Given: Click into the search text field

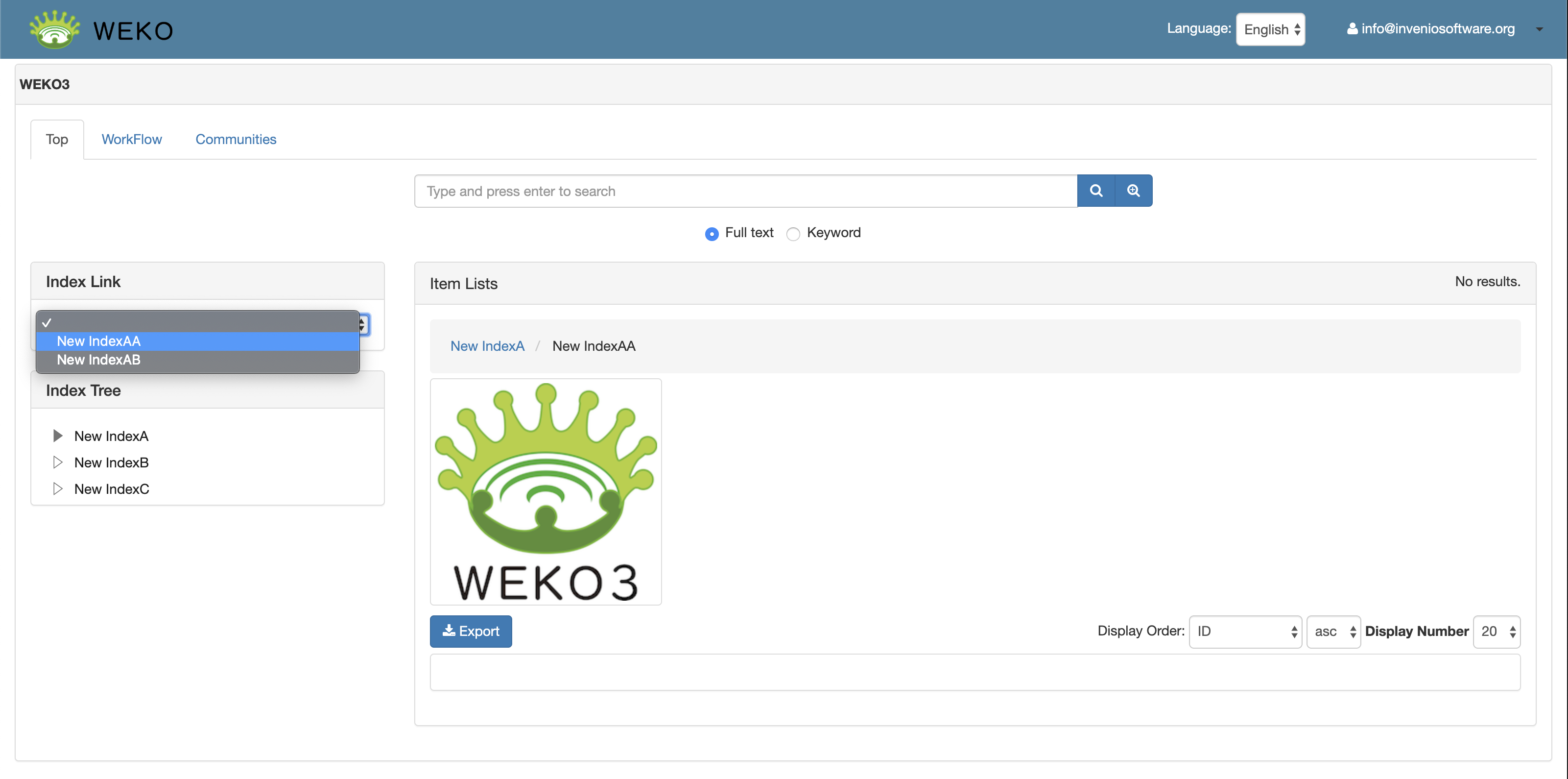Looking at the screenshot, I should tap(745, 191).
